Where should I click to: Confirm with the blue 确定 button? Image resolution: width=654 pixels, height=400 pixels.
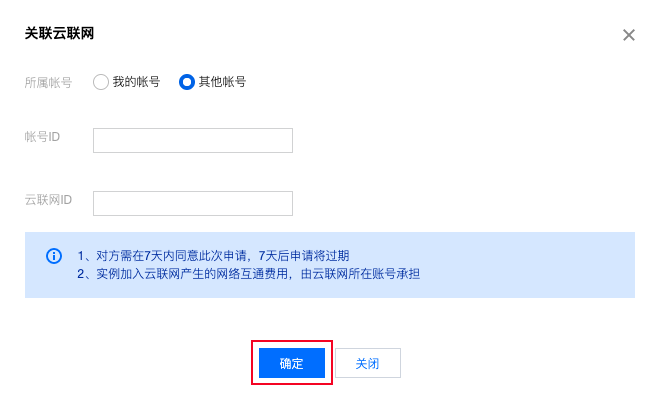point(291,363)
